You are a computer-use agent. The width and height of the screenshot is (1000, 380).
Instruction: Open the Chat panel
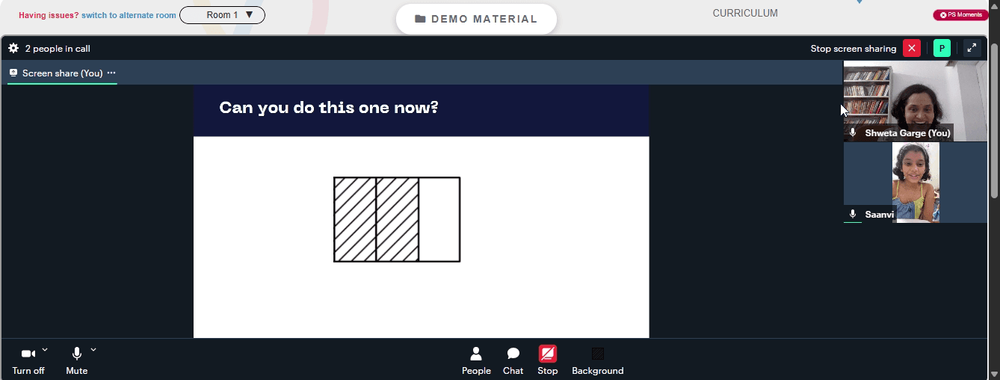513,361
